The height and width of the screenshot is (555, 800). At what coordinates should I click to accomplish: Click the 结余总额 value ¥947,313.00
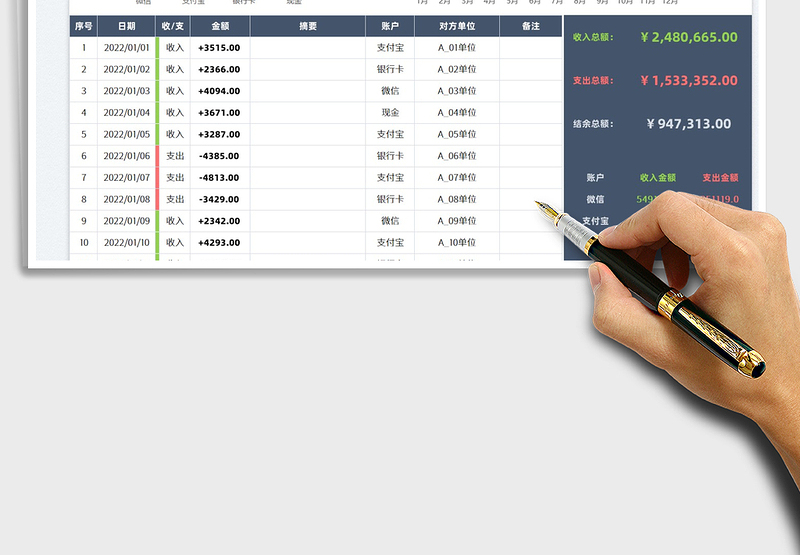point(689,124)
